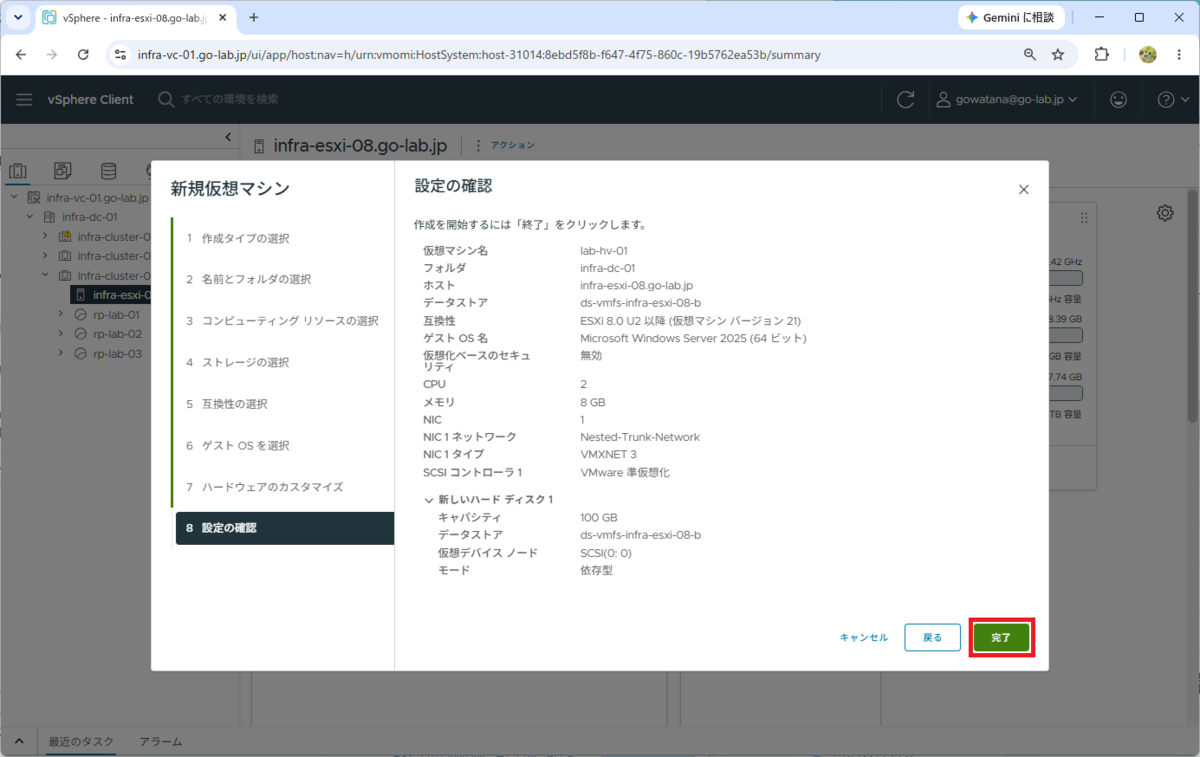
Task: Open the 最近のタスク tab
Action: point(81,742)
